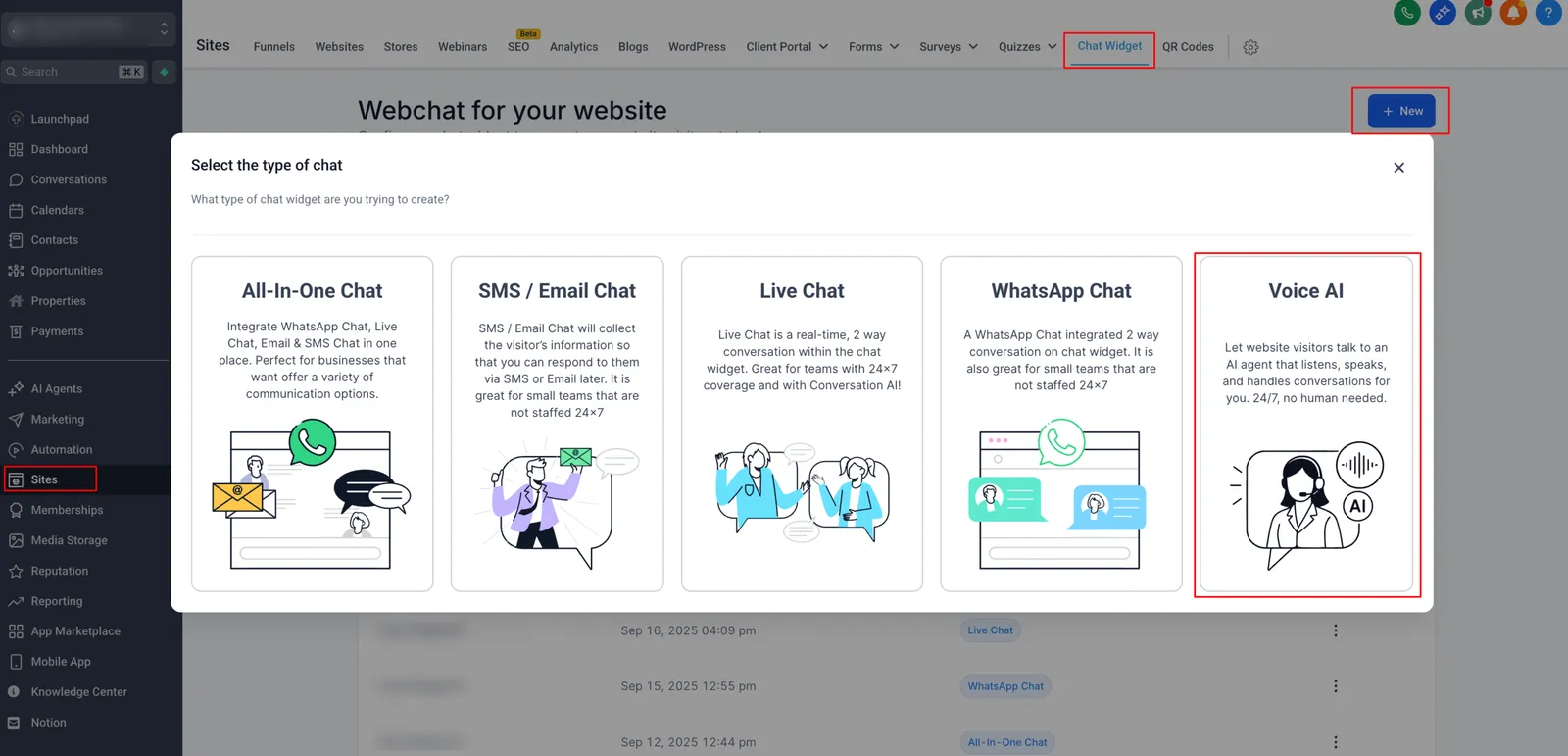
Task: Click the sidebar Search field
Action: click(x=74, y=72)
